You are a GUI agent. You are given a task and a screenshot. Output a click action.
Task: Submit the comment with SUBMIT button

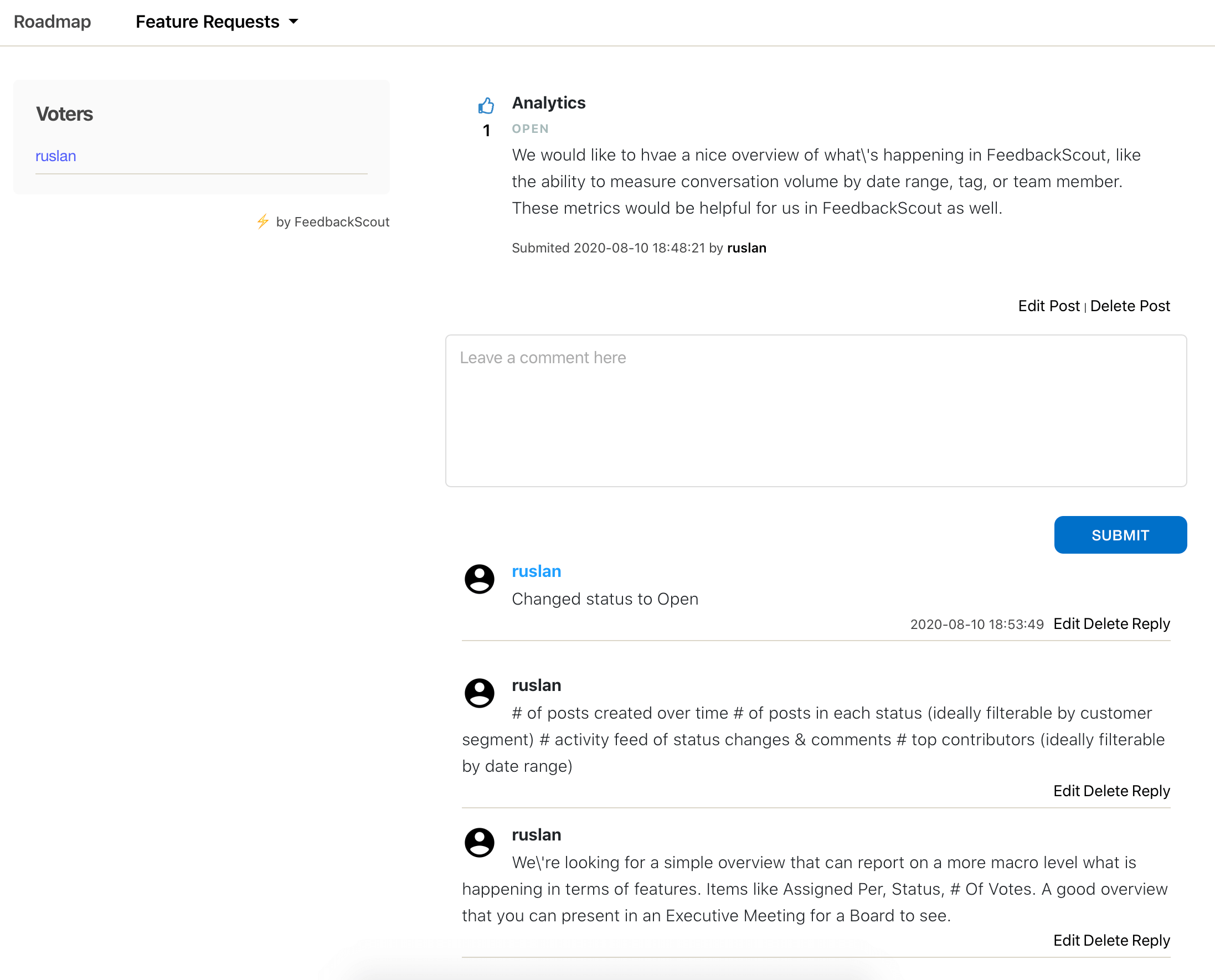1120,535
